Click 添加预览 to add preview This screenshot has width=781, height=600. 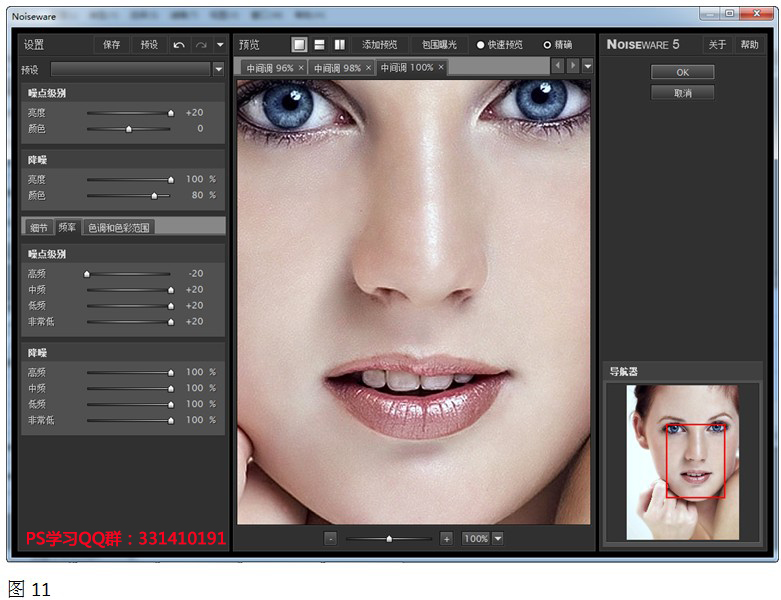pyautogui.click(x=380, y=45)
